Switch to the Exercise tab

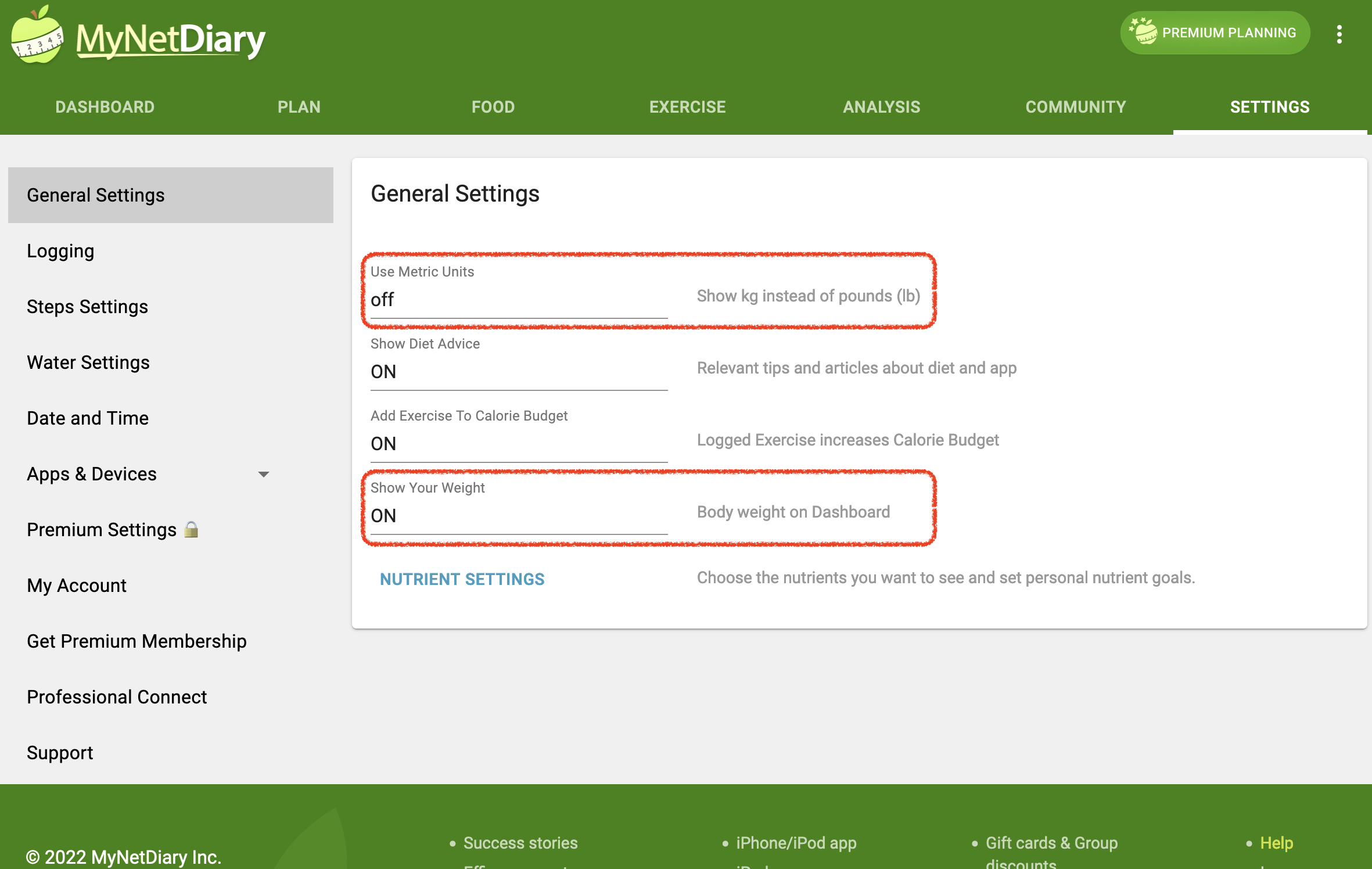(688, 107)
